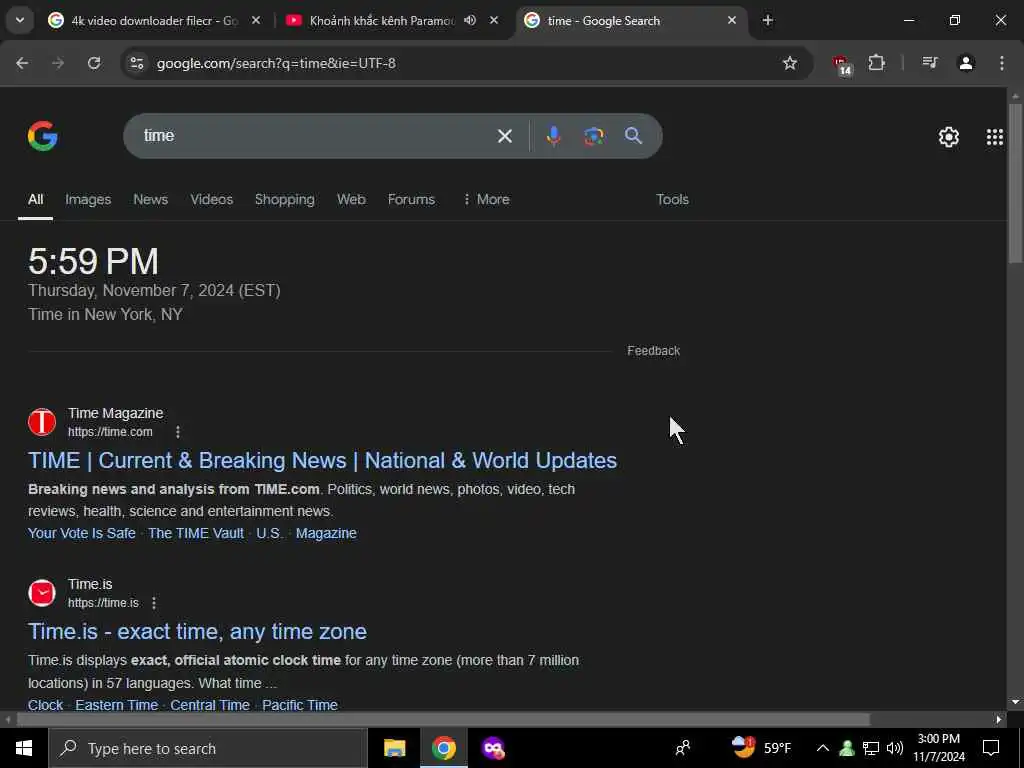This screenshot has width=1024, height=768.
Task: Open the Time.is favicon
Action: tap(42, 593)
